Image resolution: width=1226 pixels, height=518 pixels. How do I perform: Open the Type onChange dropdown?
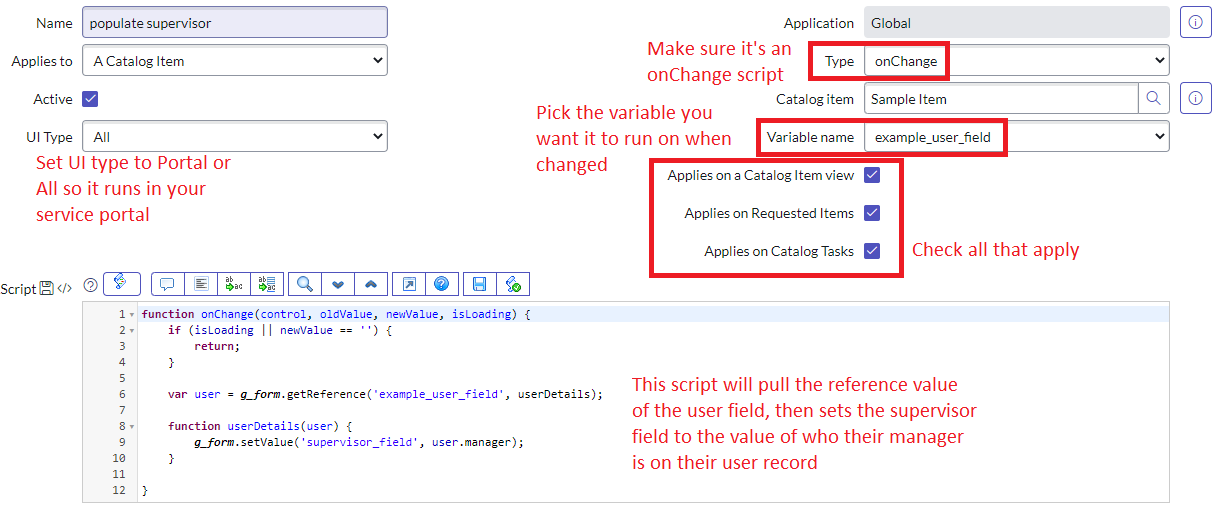click(x=1016, y=60)
